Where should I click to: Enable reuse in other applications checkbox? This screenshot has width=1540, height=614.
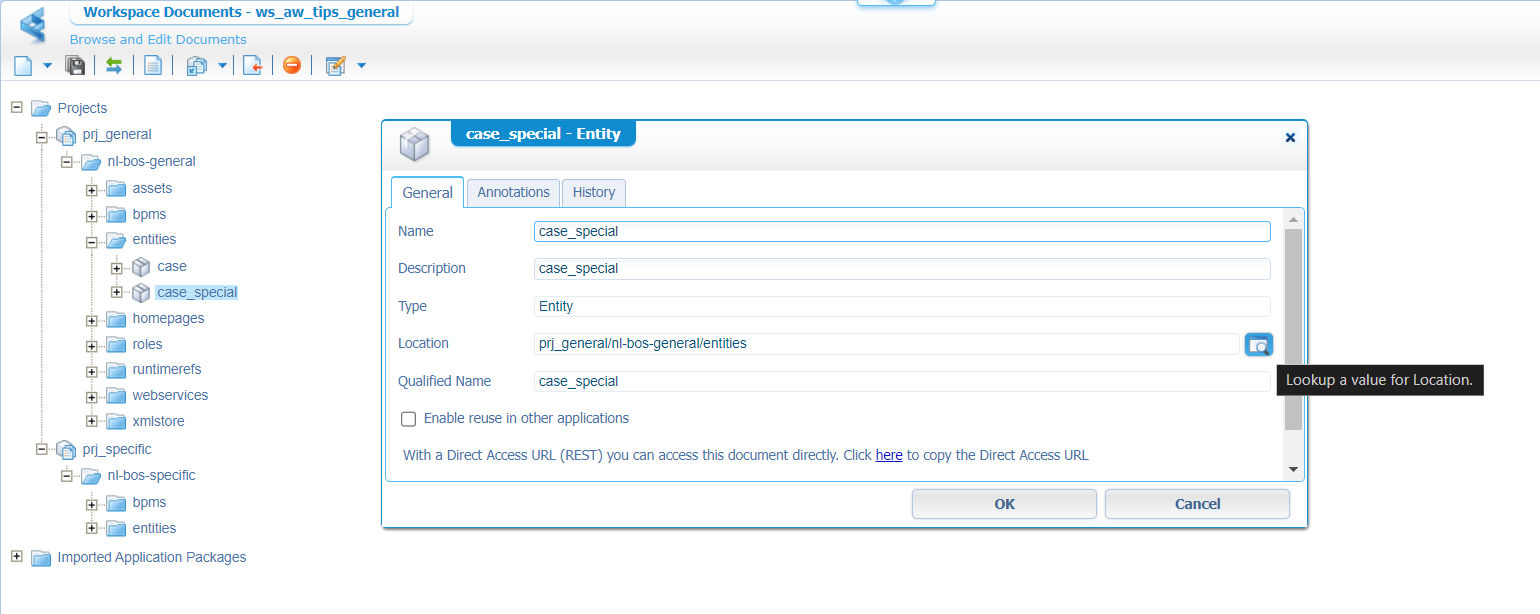(x=408, y=419)
